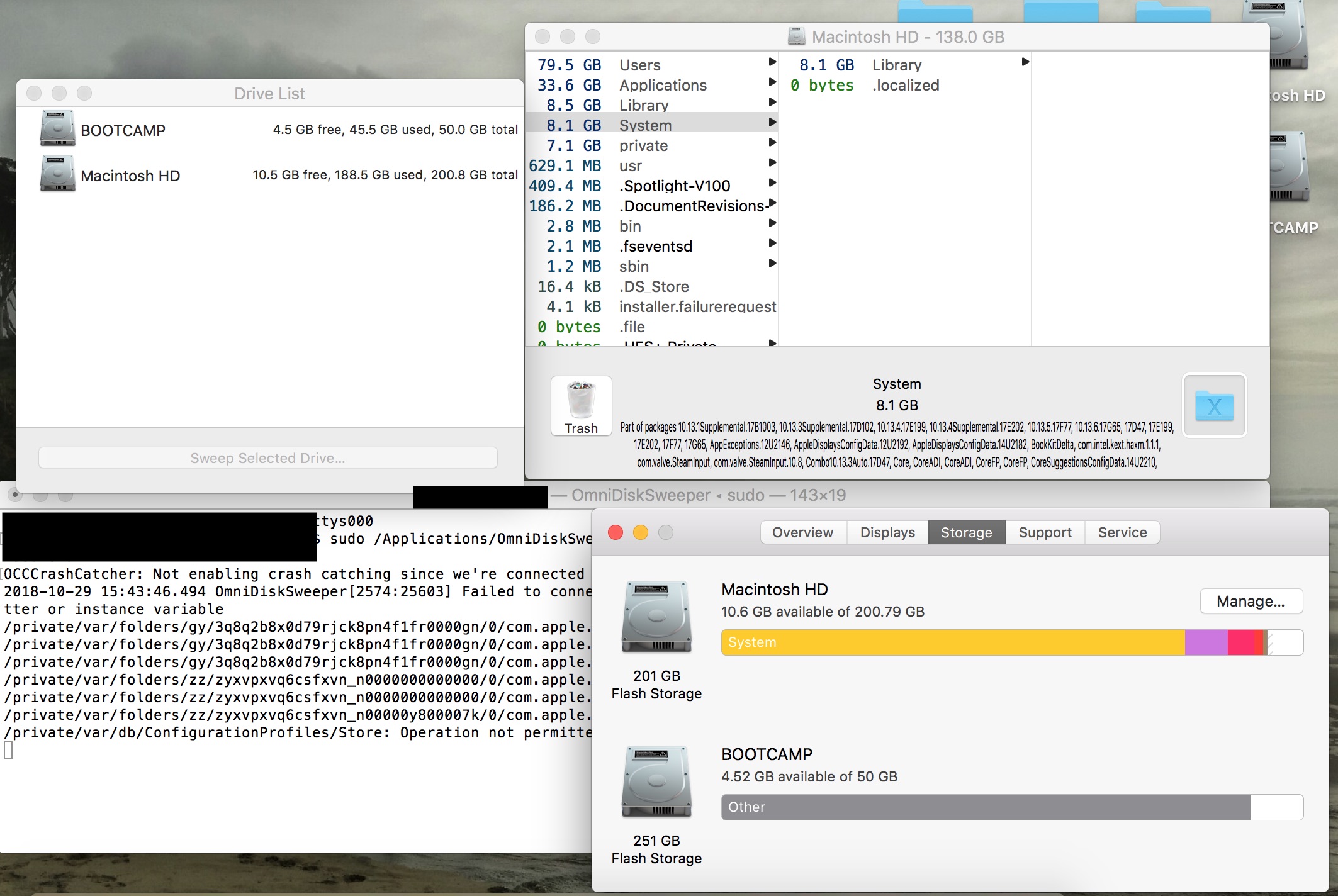Click Macintosh HD disk icon in Storage pane
Viewport: 1338px width, 896px height.
point(656,617)
